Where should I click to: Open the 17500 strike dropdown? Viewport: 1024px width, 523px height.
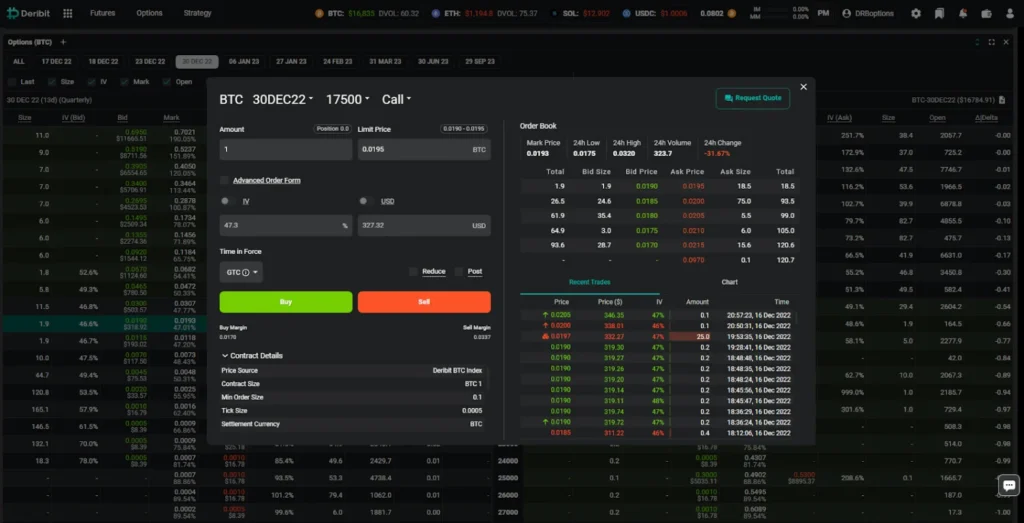(348, 99)
